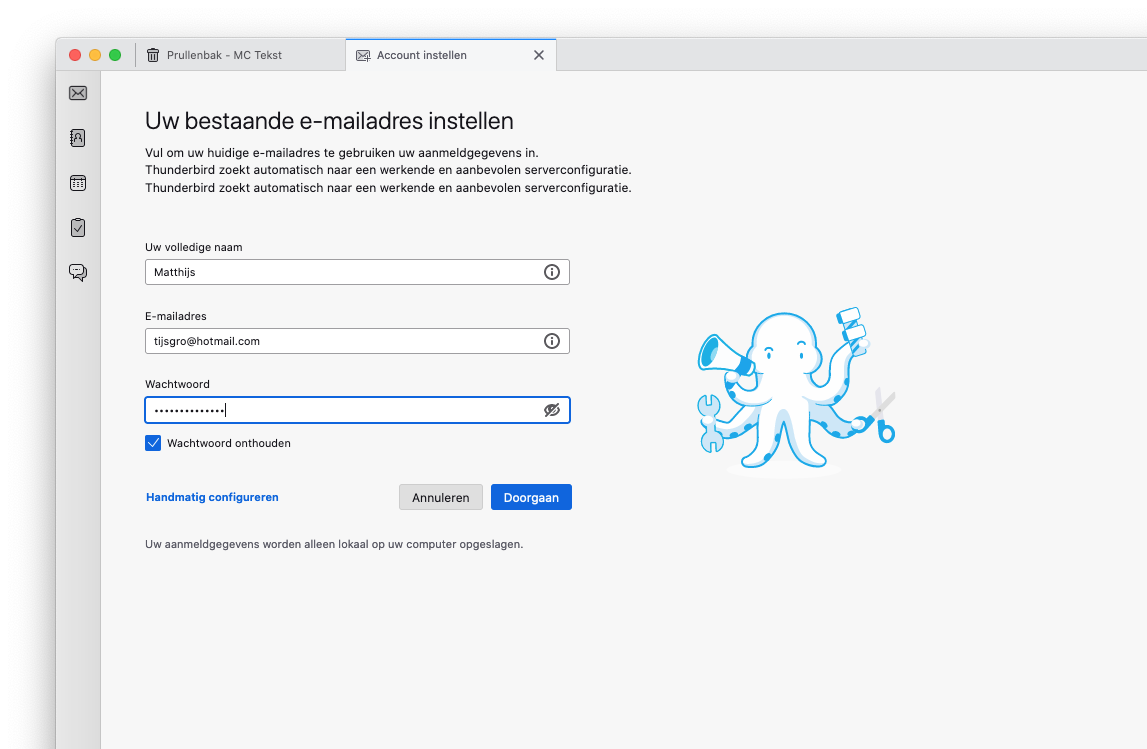Open the Mail space in sidebar
Image resolution: width=1147 pixels, height=749 pixels.
[78, 93]
